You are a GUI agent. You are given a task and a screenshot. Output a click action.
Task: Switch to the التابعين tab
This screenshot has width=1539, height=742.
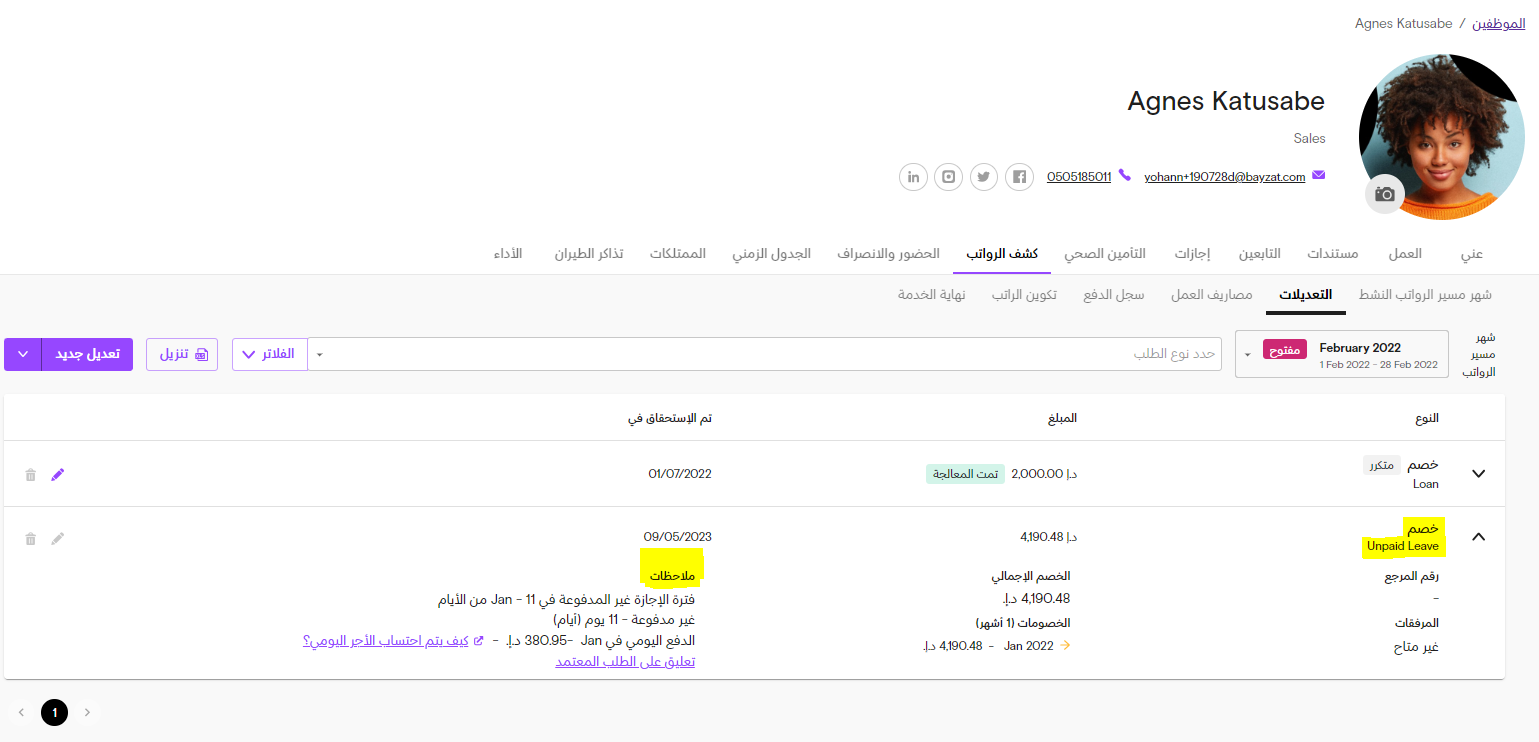click(x=1260, y=254)
